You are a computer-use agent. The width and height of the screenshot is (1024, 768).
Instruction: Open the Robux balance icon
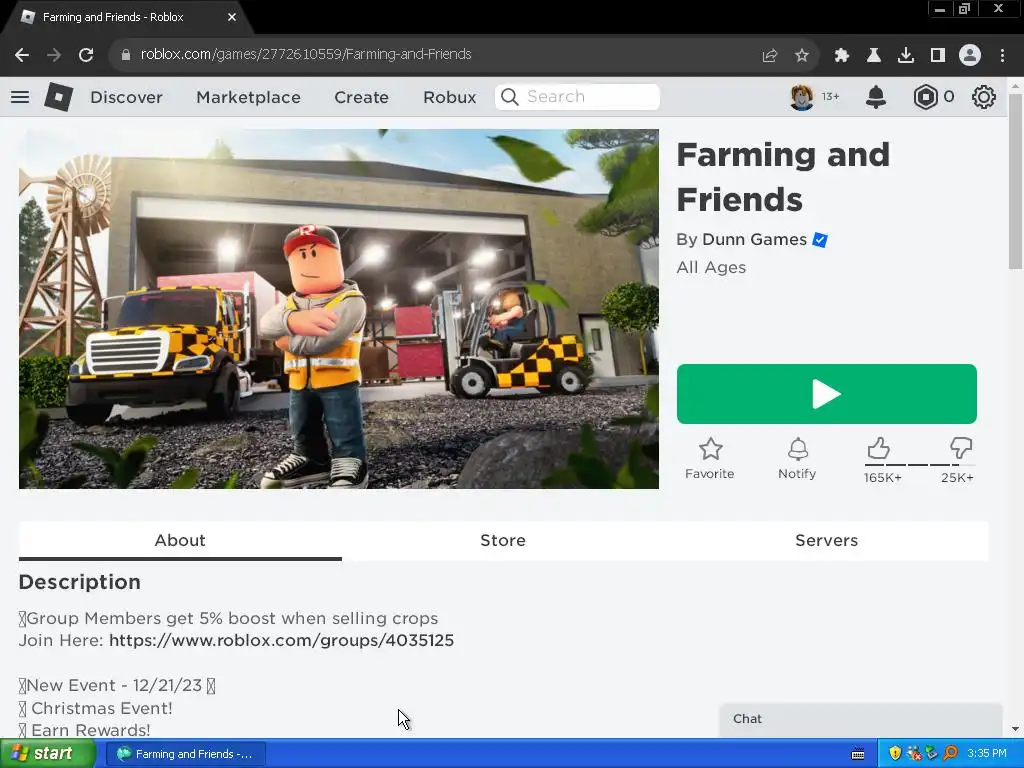click(x=925, y=97)
